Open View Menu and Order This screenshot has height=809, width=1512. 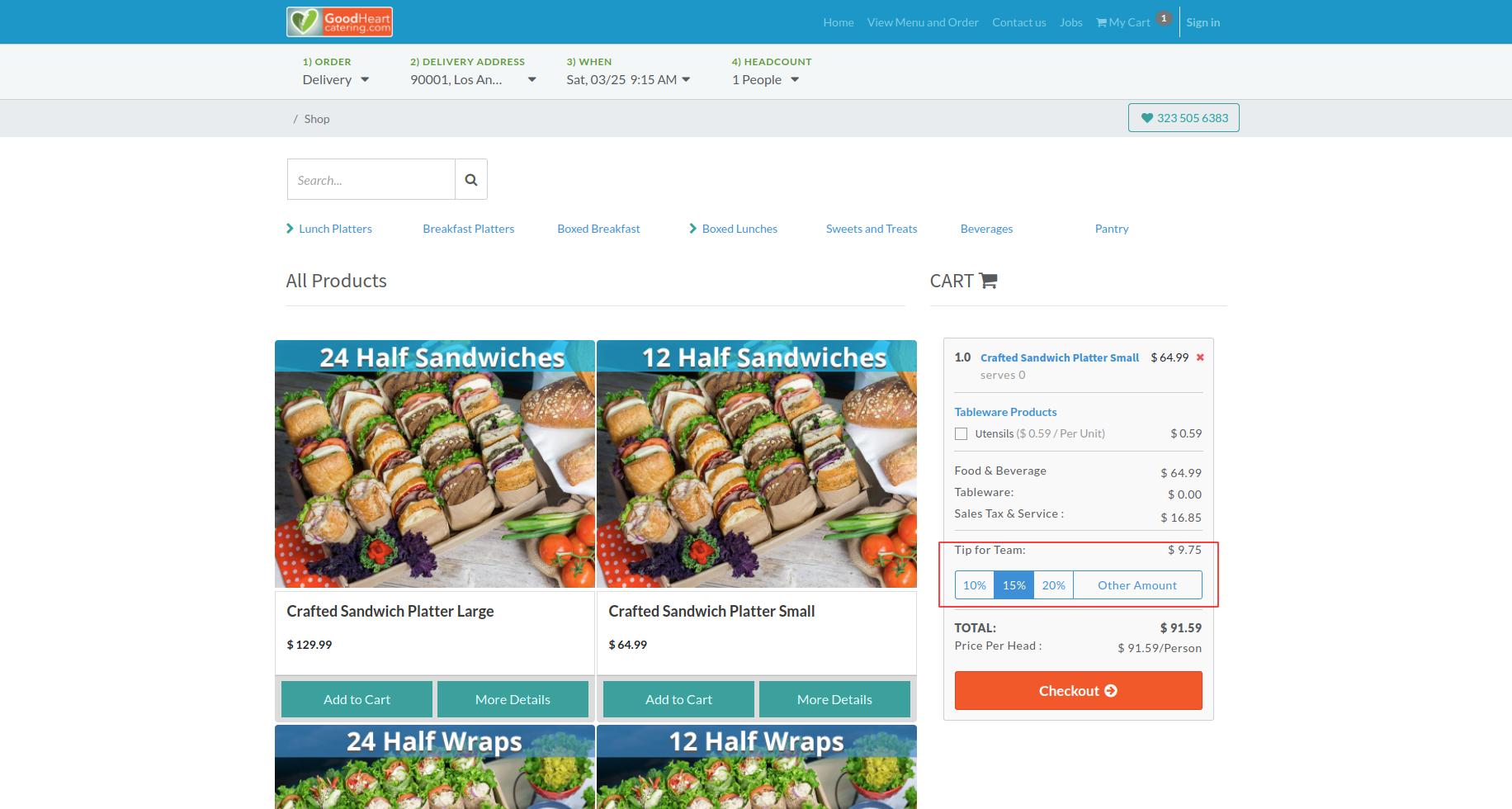(923, 22)
